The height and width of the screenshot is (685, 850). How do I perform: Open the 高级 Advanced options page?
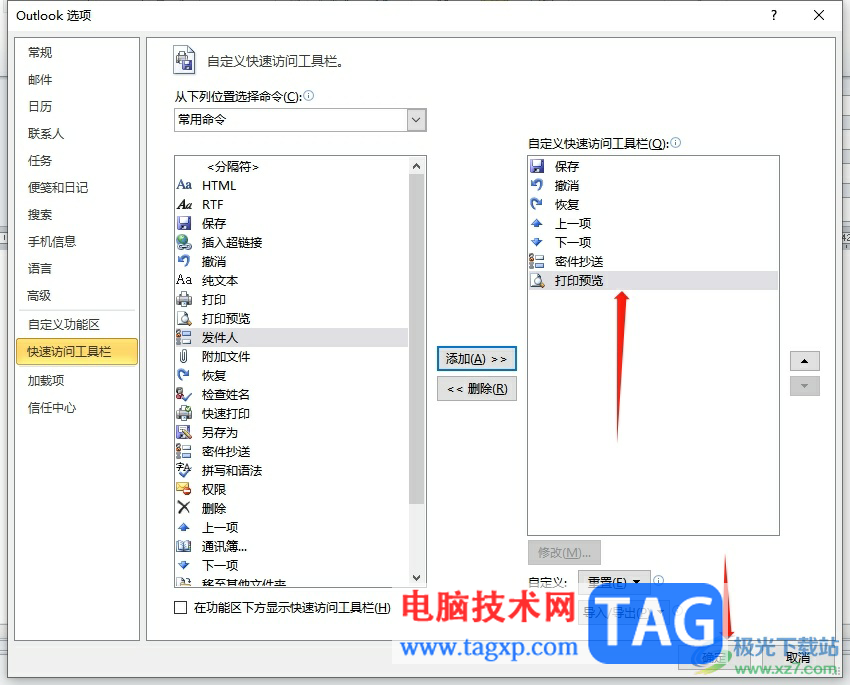point(39,295)
